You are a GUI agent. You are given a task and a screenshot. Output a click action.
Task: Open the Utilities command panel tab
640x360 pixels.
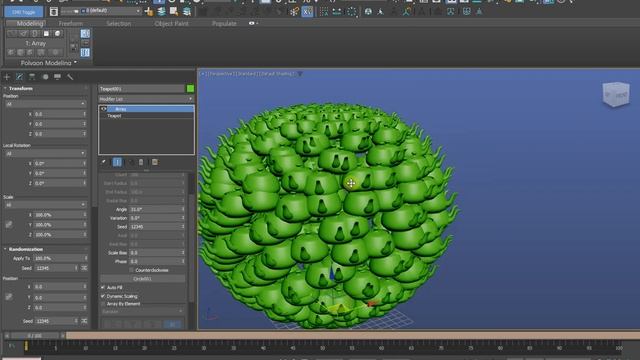[70, 77]
